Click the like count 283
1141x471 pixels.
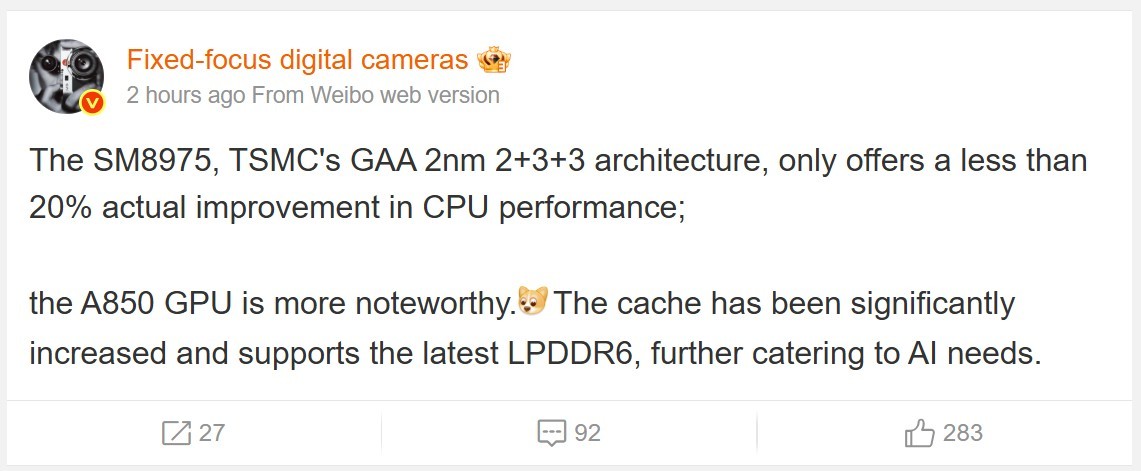pos(962,433)
